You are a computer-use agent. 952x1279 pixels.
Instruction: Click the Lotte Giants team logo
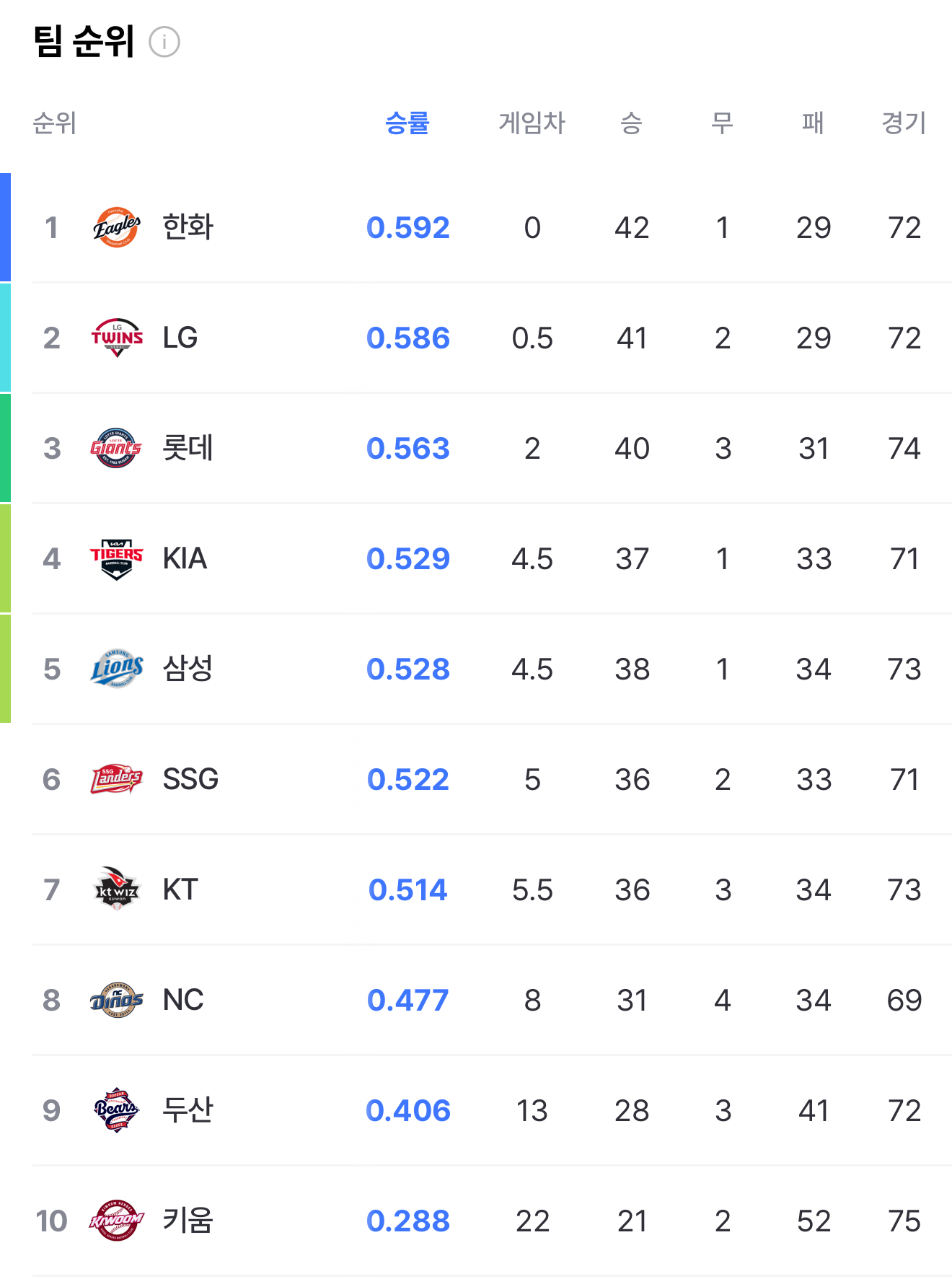pyautogui.click(x=117, y=448)
